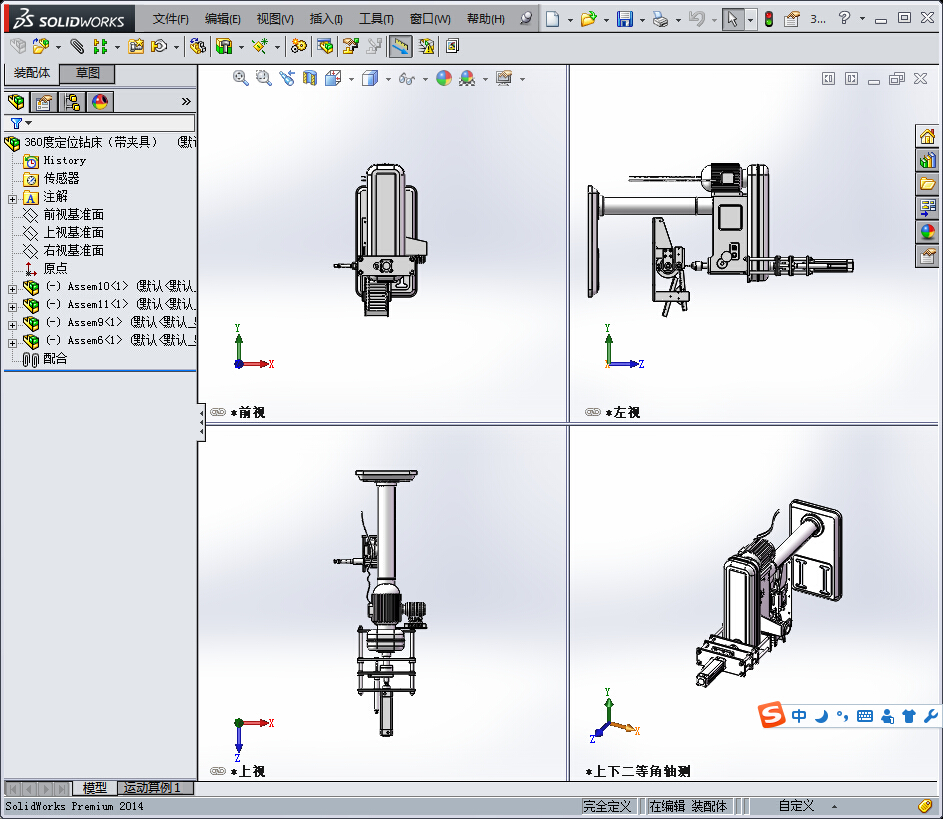
Task: Click the Zoom to Area icon
Action: [x=263, y=78]
